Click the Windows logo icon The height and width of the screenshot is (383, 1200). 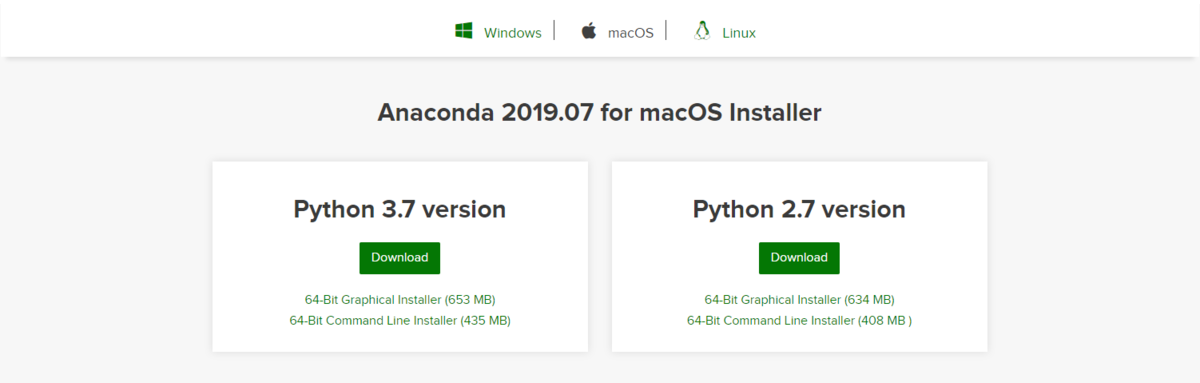[x=463, y=31]
